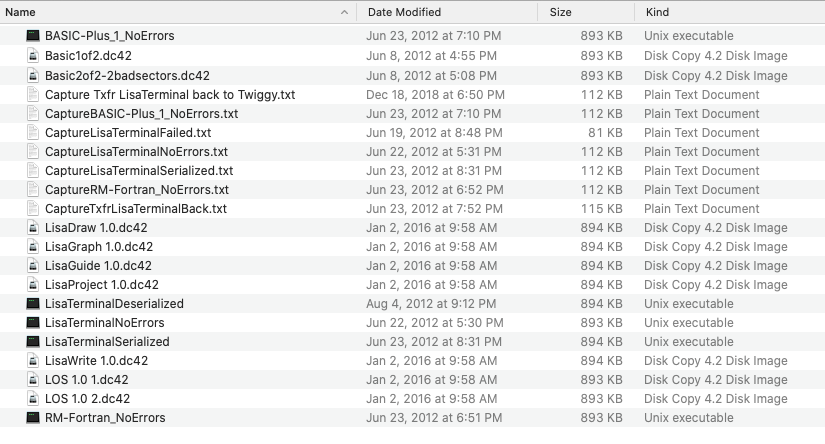Select file name BASIC-Plus_1_NoErrors
The image size is (825, 444).
point(109,36)
